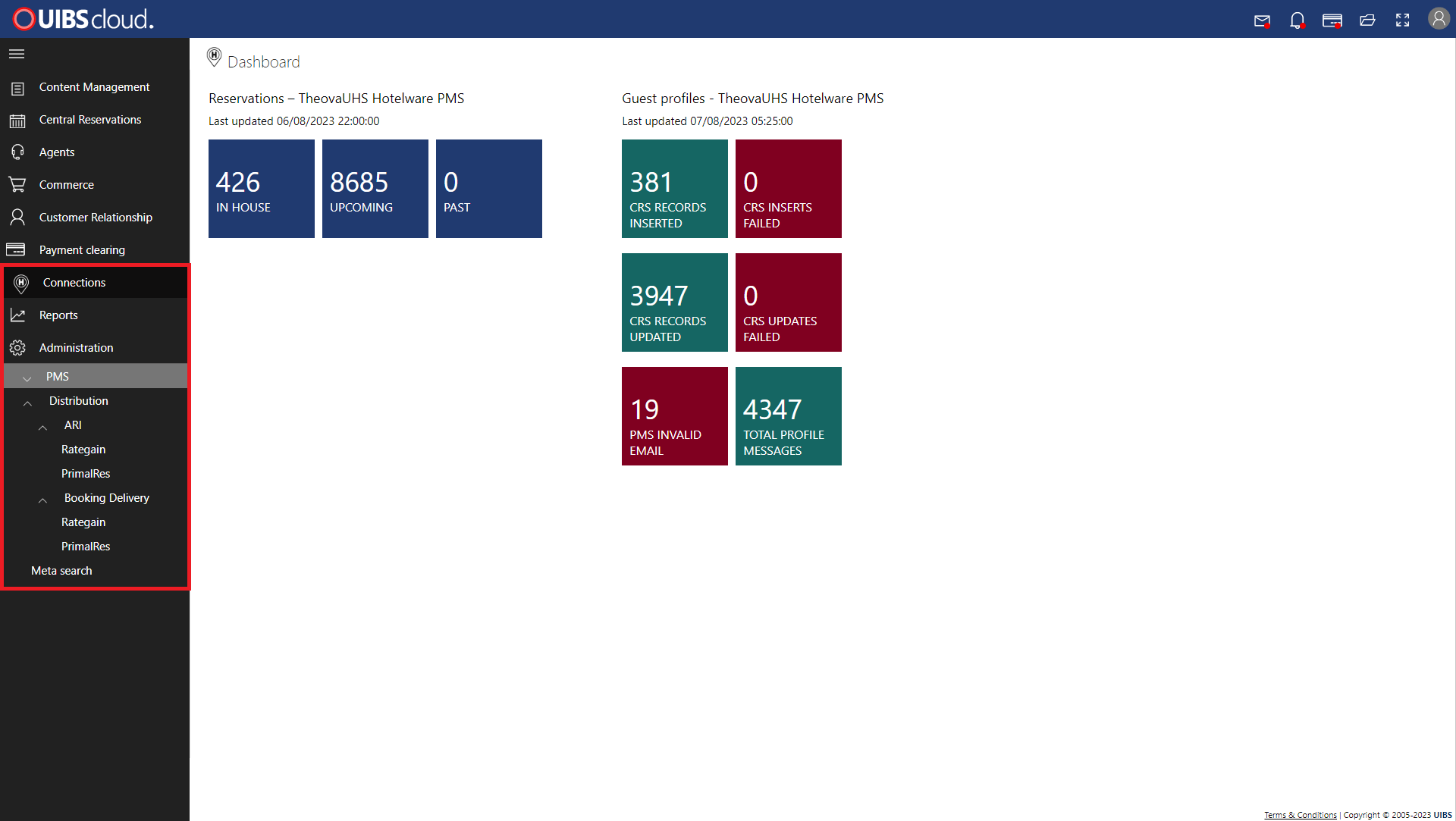Click the 426 In House tile
This screenshot has height=821, width=1456.
point(262,189)
